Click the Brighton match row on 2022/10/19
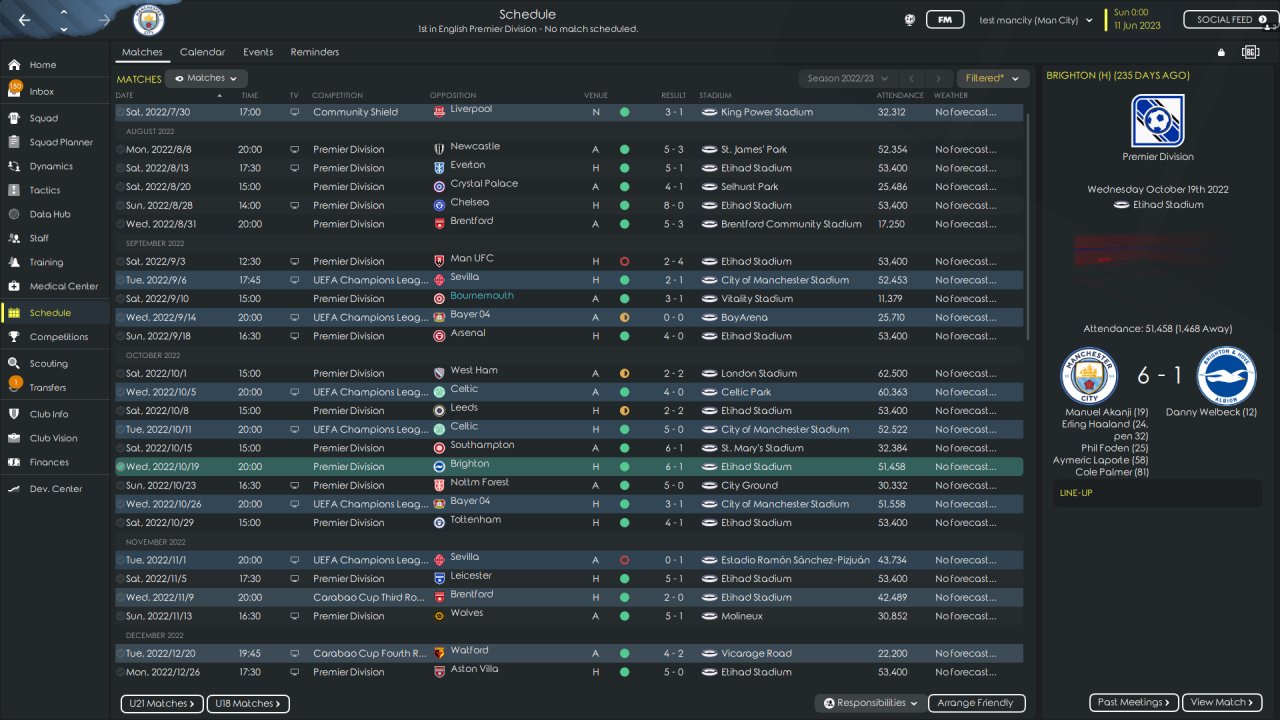The height and width of the screenshot is (720, 1280). point(569,466)
